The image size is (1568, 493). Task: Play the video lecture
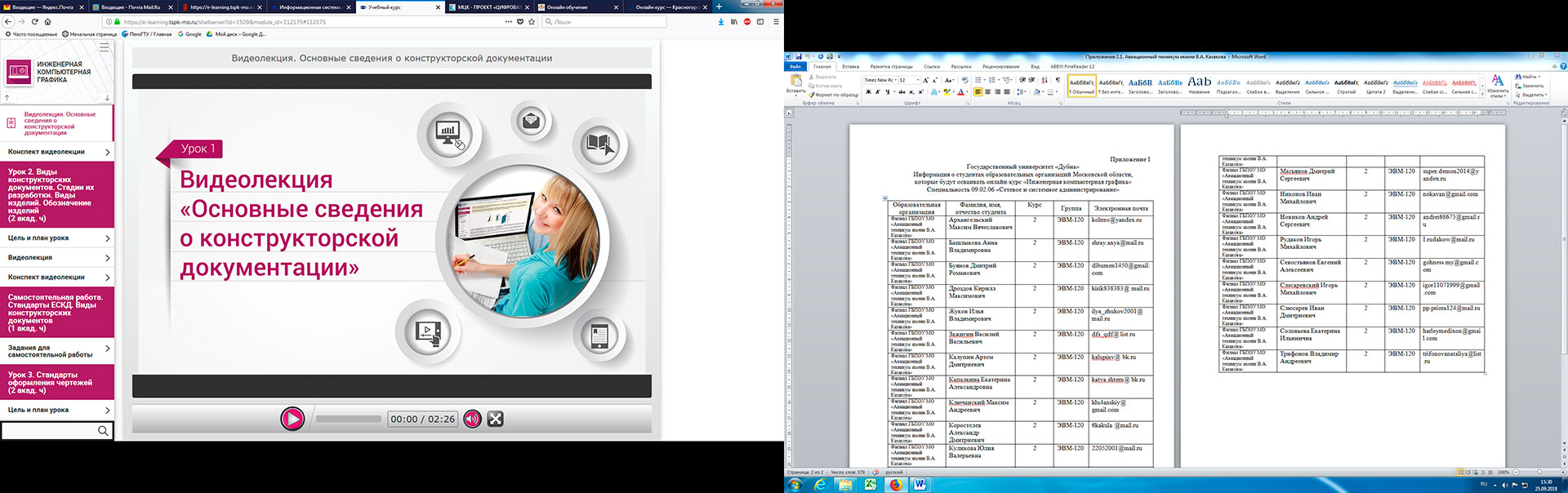[292, 419]
